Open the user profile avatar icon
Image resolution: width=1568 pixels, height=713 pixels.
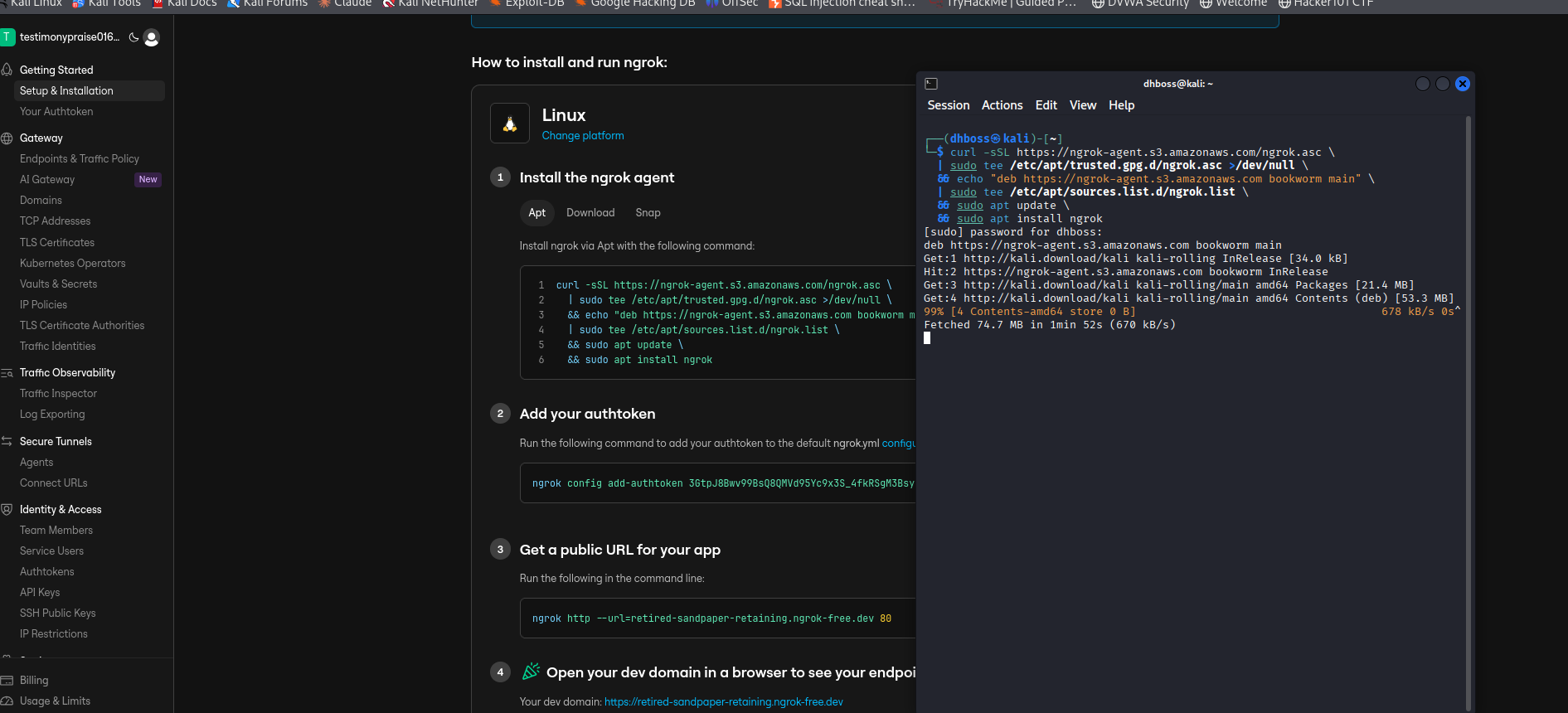151,37
